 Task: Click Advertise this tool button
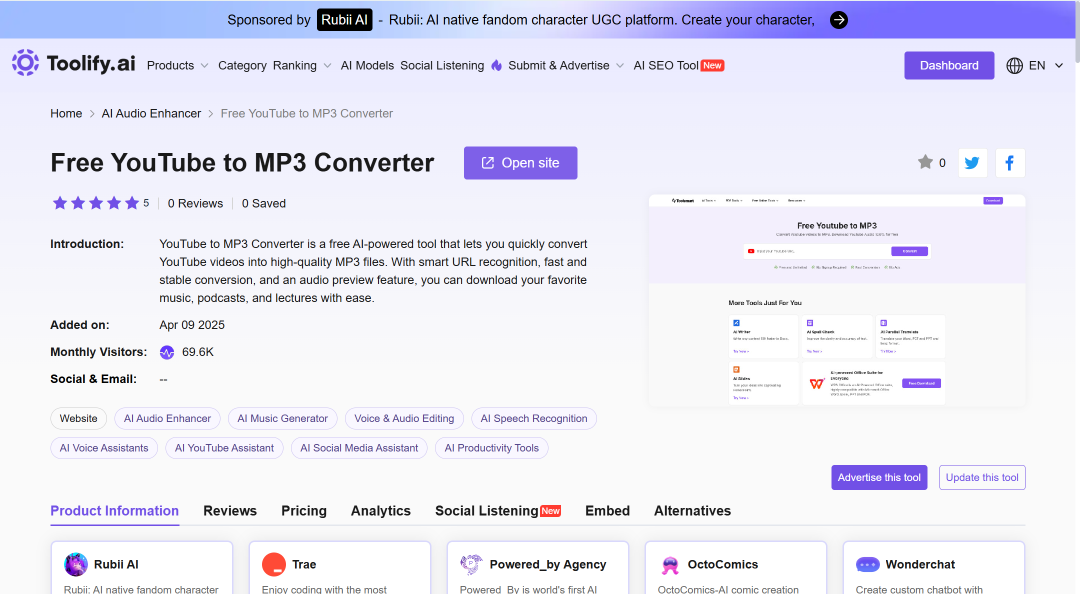(x=879, y=478)
